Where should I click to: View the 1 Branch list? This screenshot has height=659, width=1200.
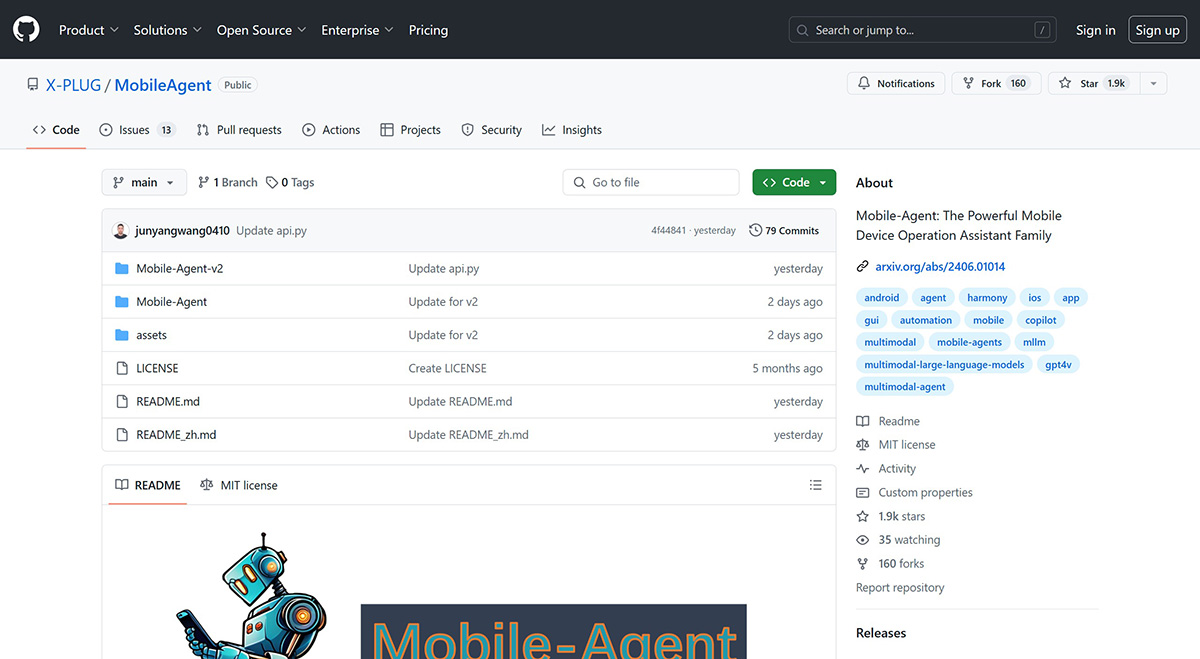(226, 181)
